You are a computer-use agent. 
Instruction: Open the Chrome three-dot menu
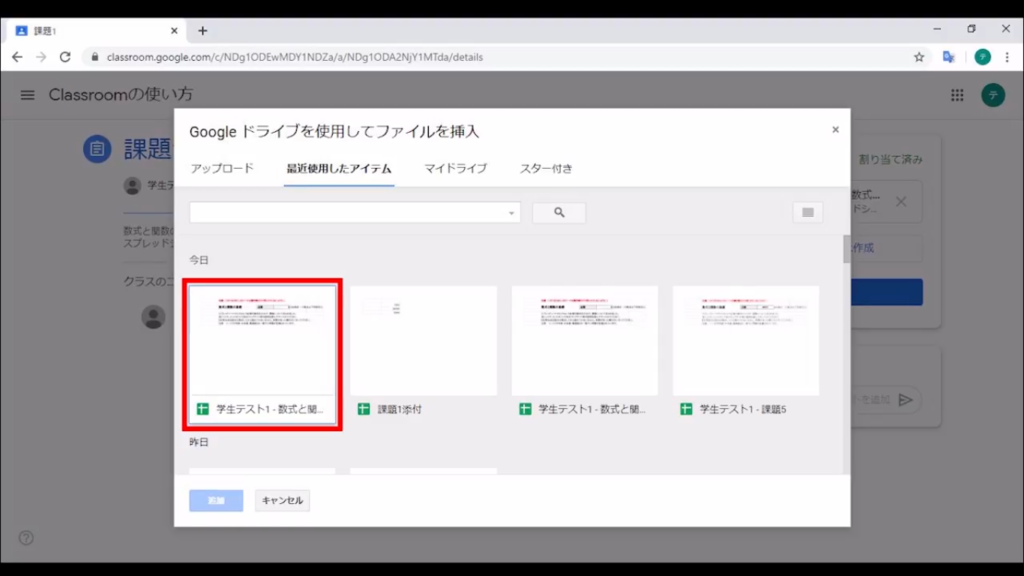click(1007, 57)
